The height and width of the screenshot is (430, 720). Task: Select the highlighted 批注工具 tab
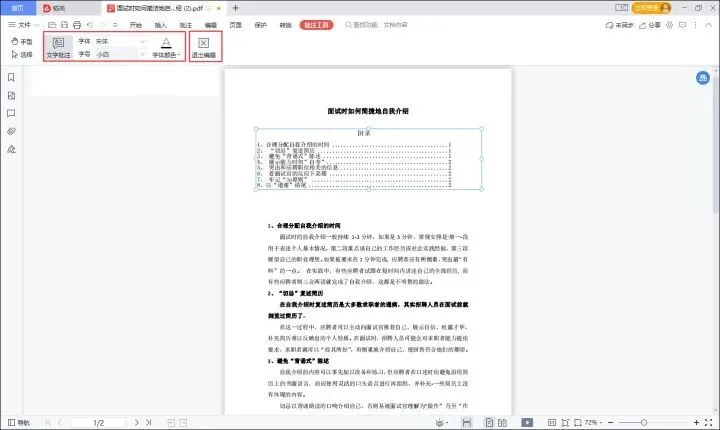coord(316,25)
